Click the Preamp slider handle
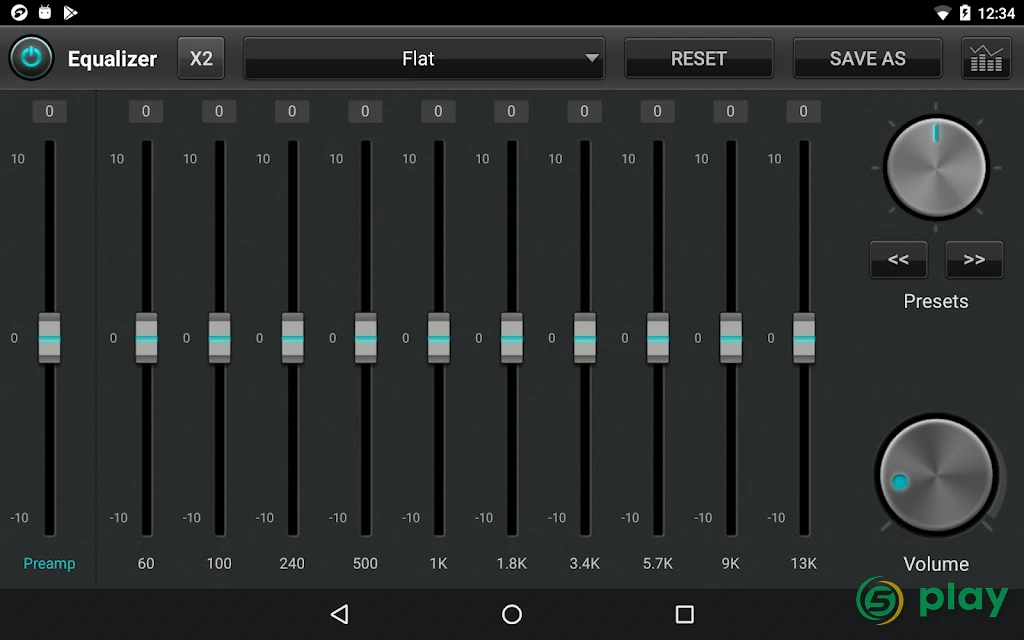The image size is (1024, 640). (x=50, y=338)
